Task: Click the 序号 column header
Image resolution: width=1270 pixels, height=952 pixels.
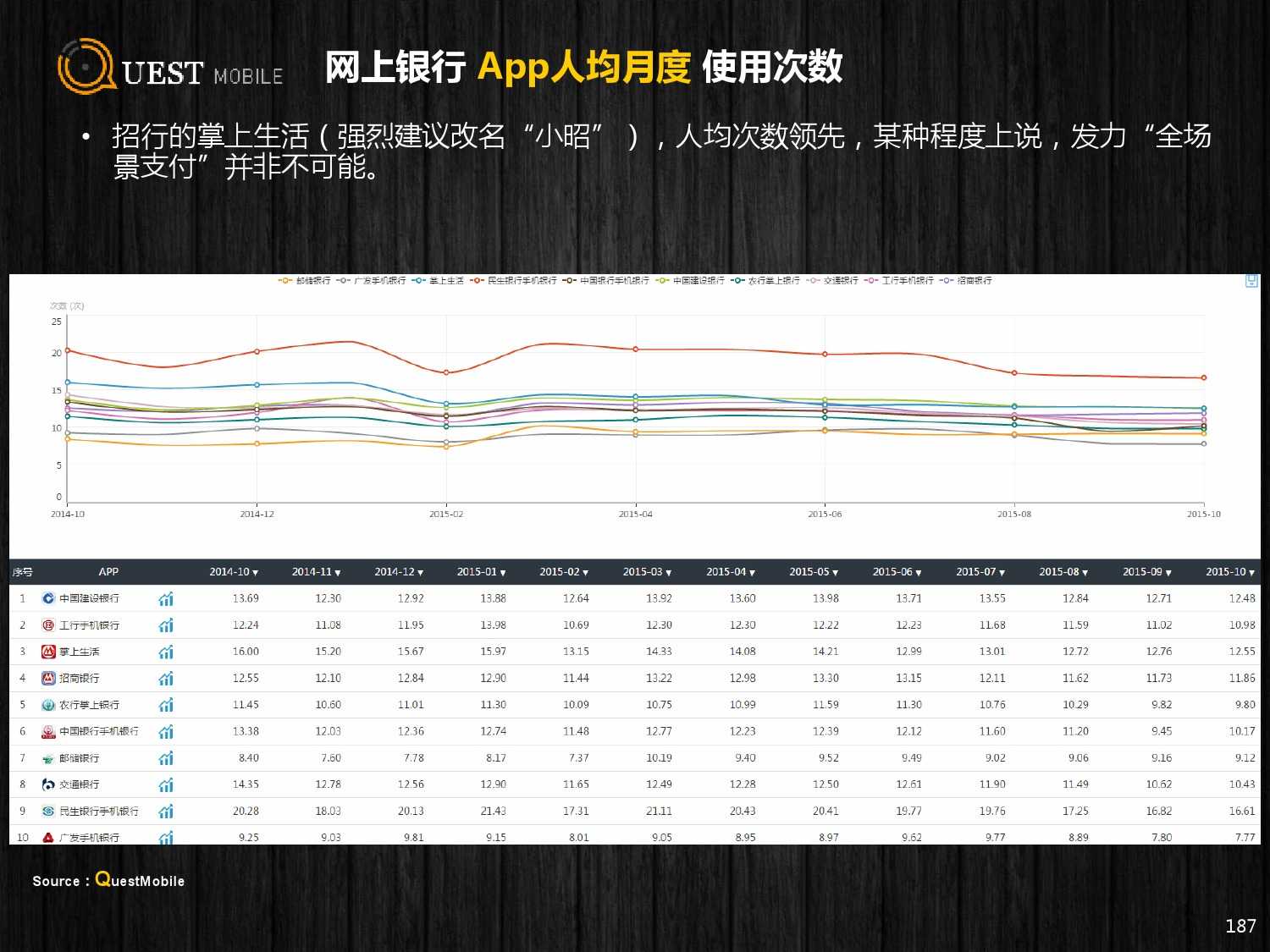Action: tap(23, 572)
